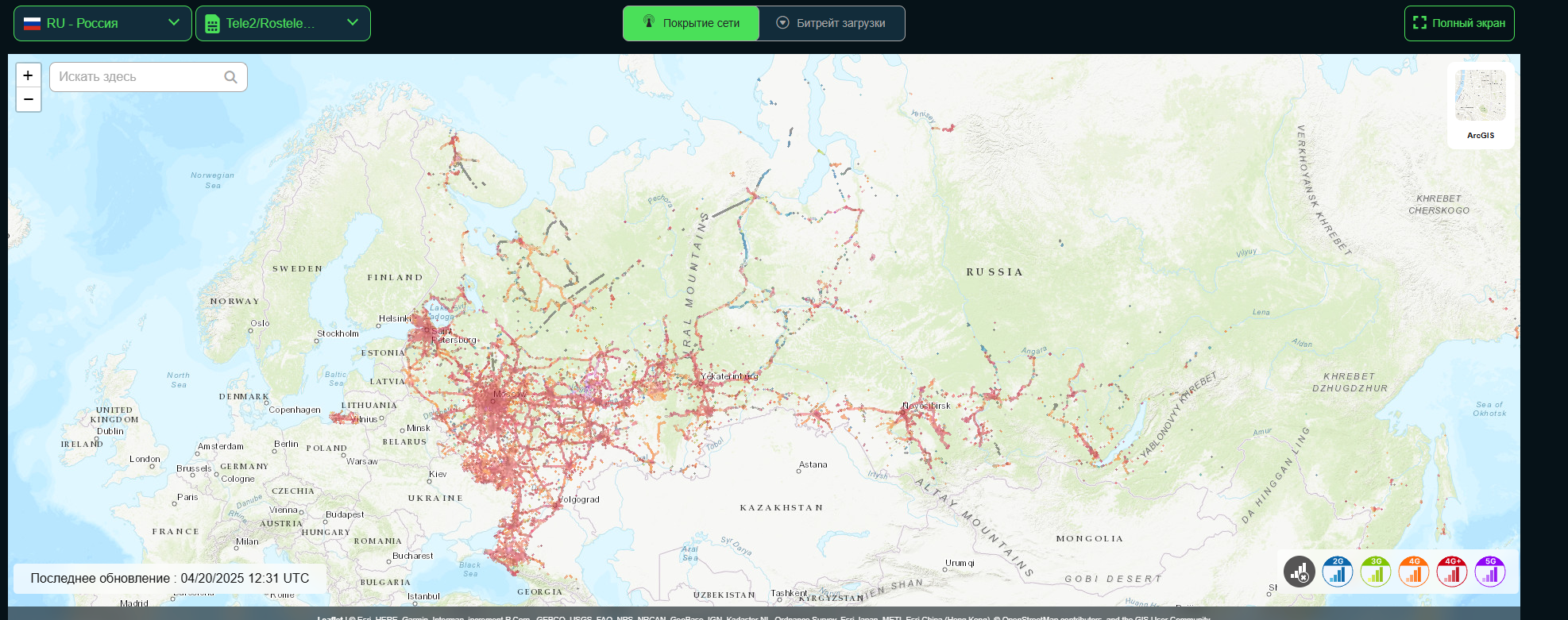This screenshot has width=1568, height=620.
Task: Open the RU - Россия country dropdown
Action: tap(102, 23)
